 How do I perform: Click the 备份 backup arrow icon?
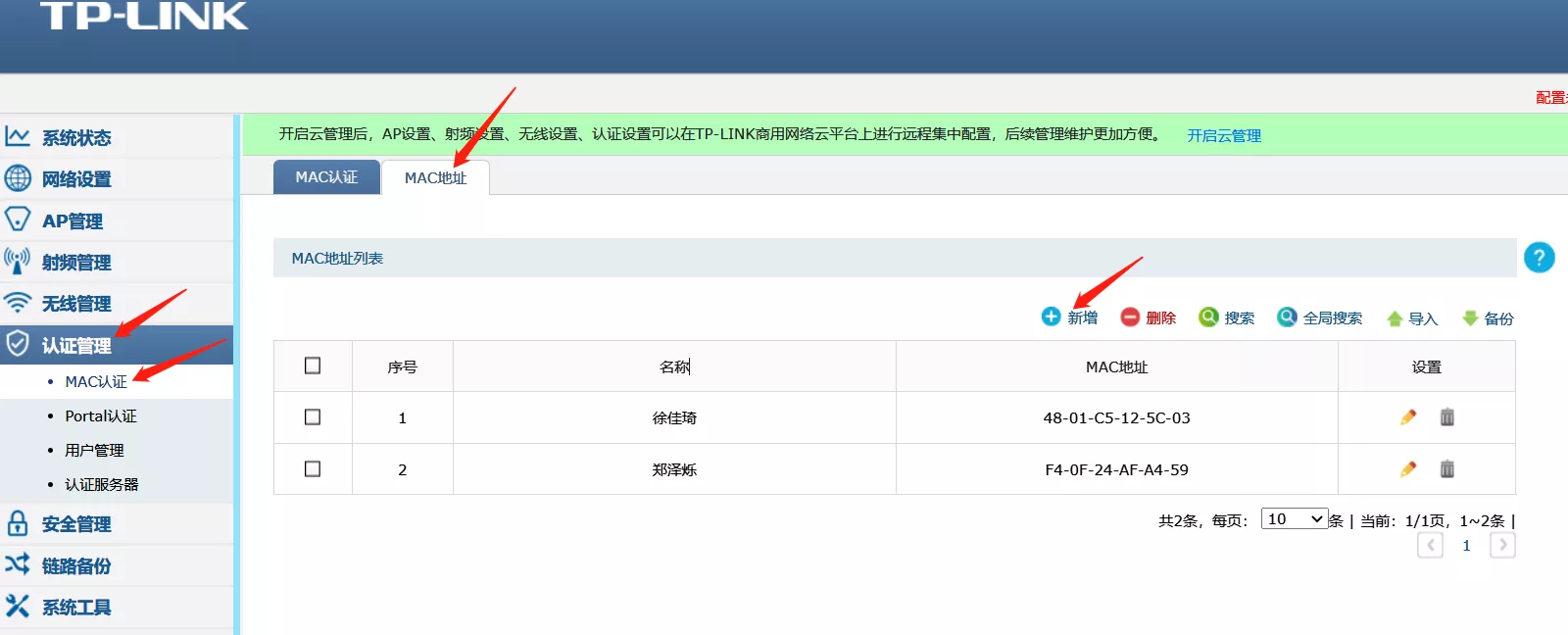point(1470,318)
